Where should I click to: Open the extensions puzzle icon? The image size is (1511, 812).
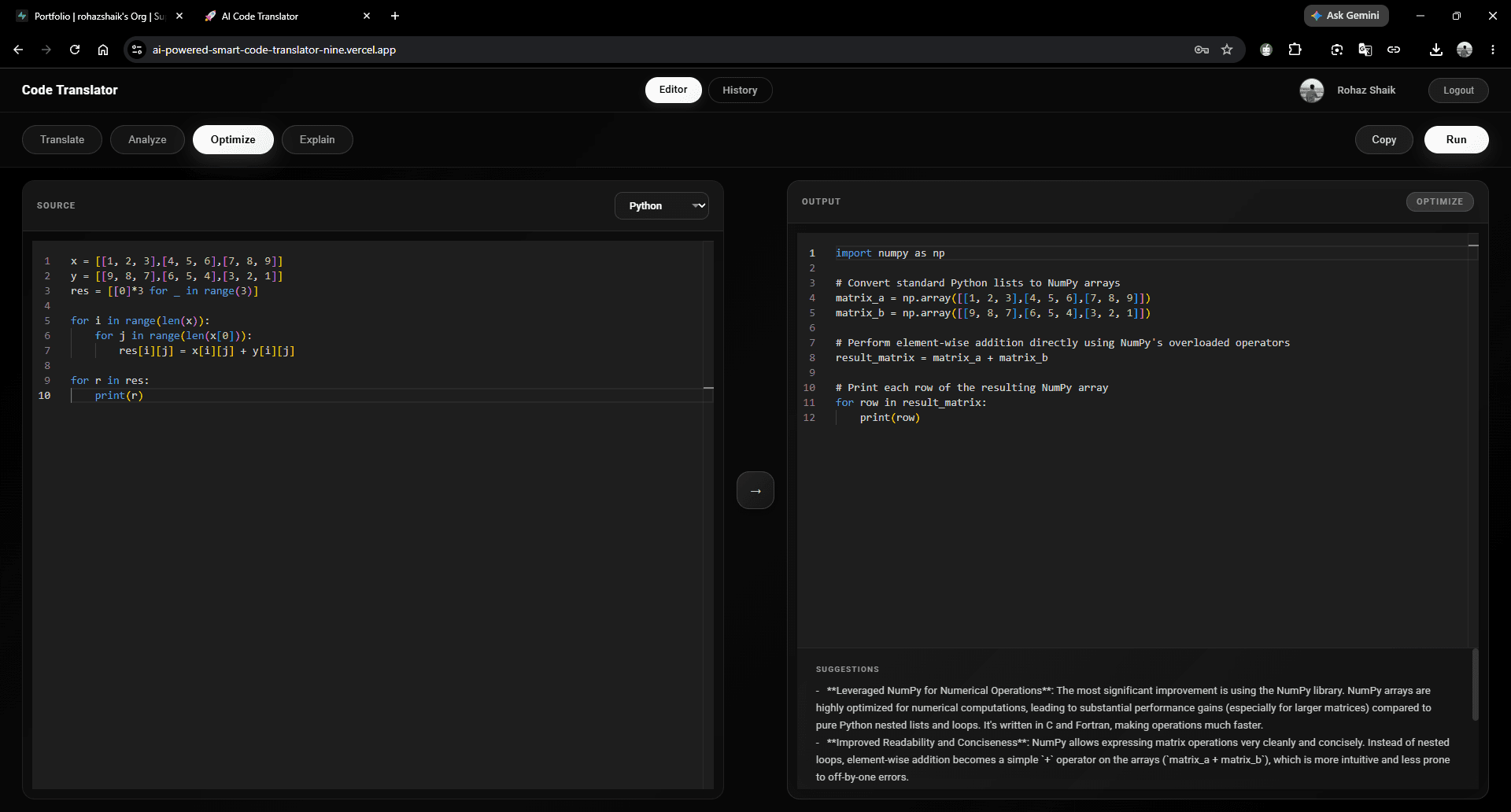[x=1295, y=50]
